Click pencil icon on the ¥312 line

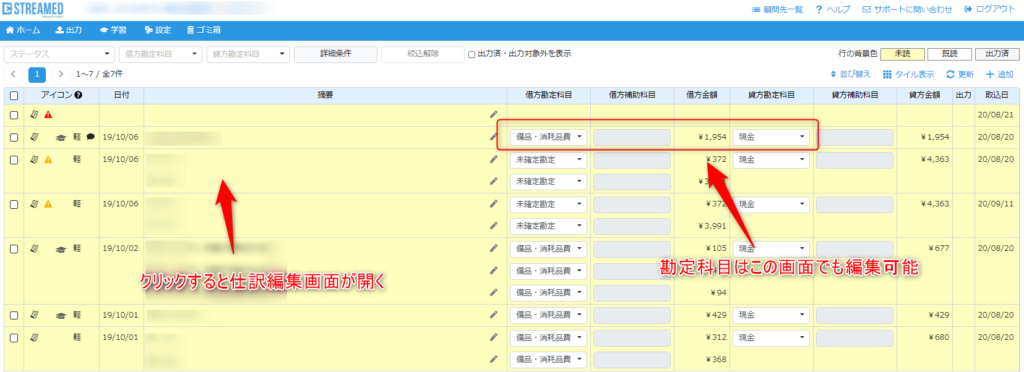click(x=494, y=337)
